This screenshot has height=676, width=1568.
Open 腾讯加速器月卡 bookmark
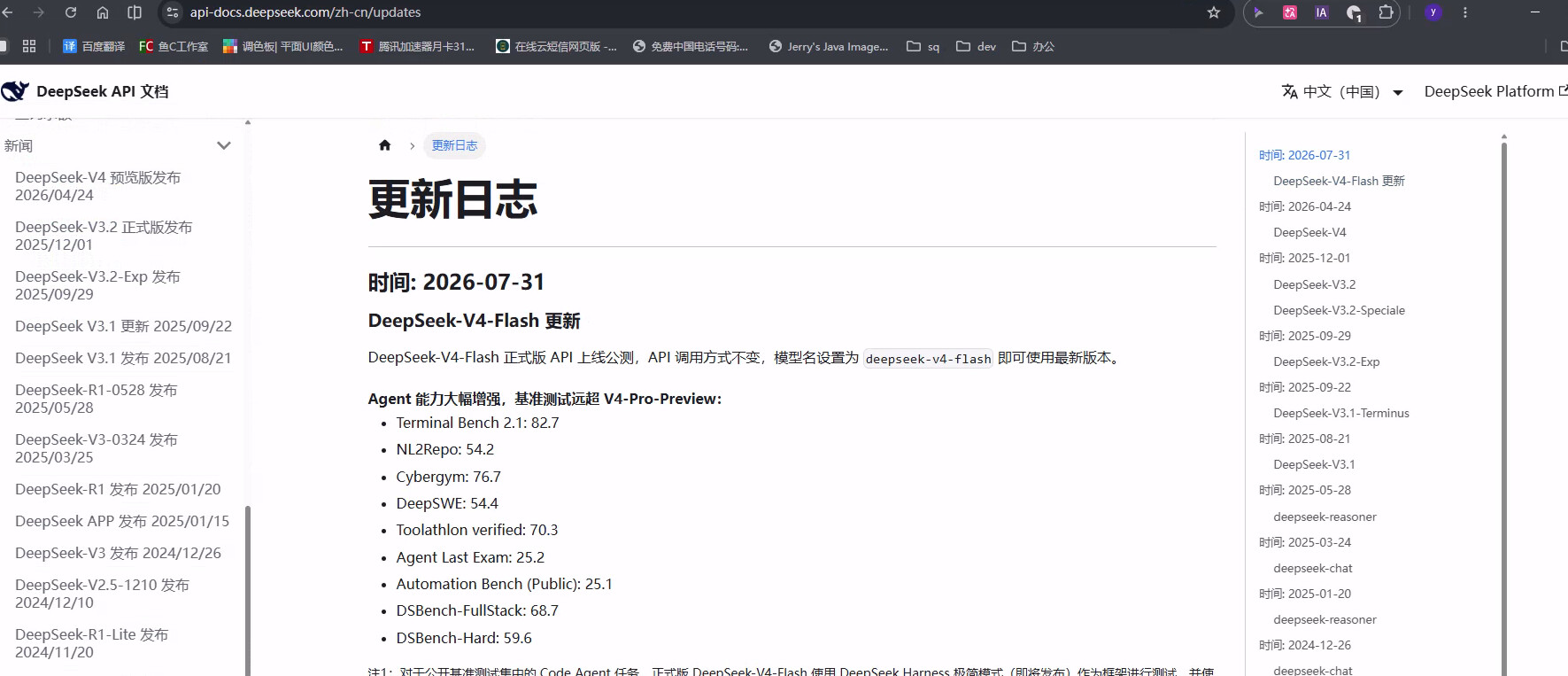coord(417,46)
